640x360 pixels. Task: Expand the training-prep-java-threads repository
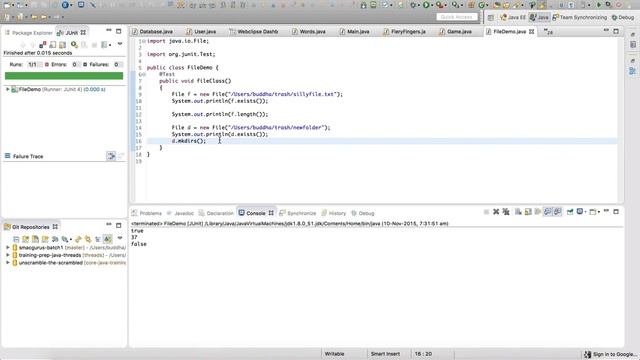7,255
